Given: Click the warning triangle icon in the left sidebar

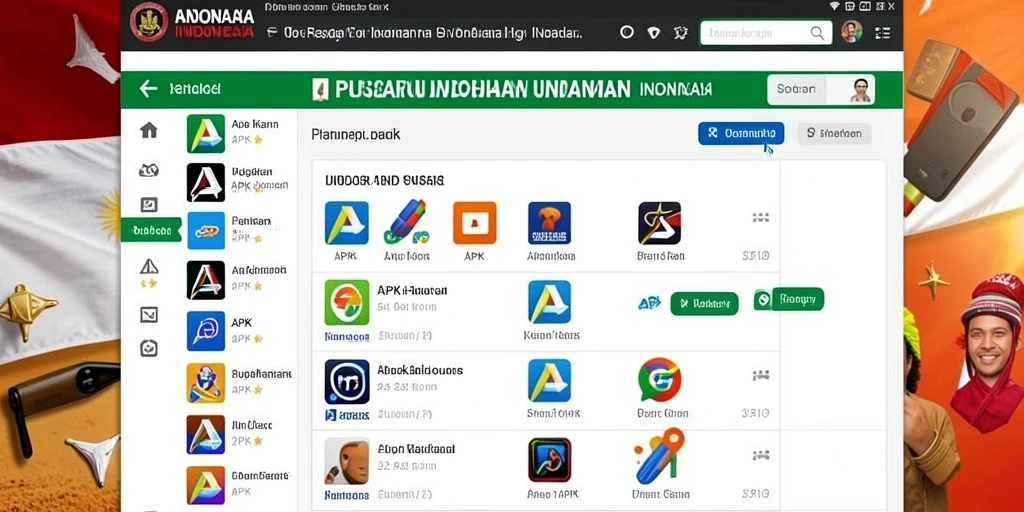Looking at the screenshot, I should pos(150,266).
